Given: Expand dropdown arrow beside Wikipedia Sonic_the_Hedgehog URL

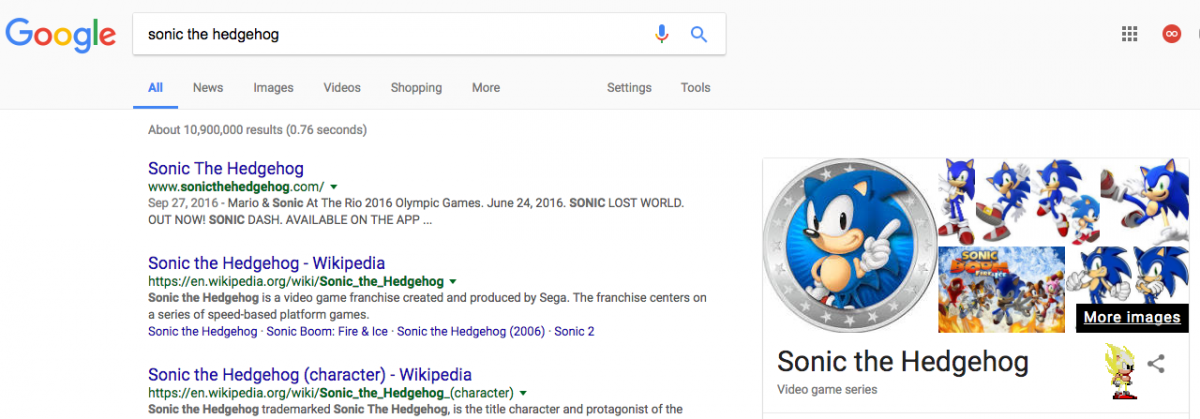Looking at the screenshot, I should pyautogui.click(x=453, y=282).
